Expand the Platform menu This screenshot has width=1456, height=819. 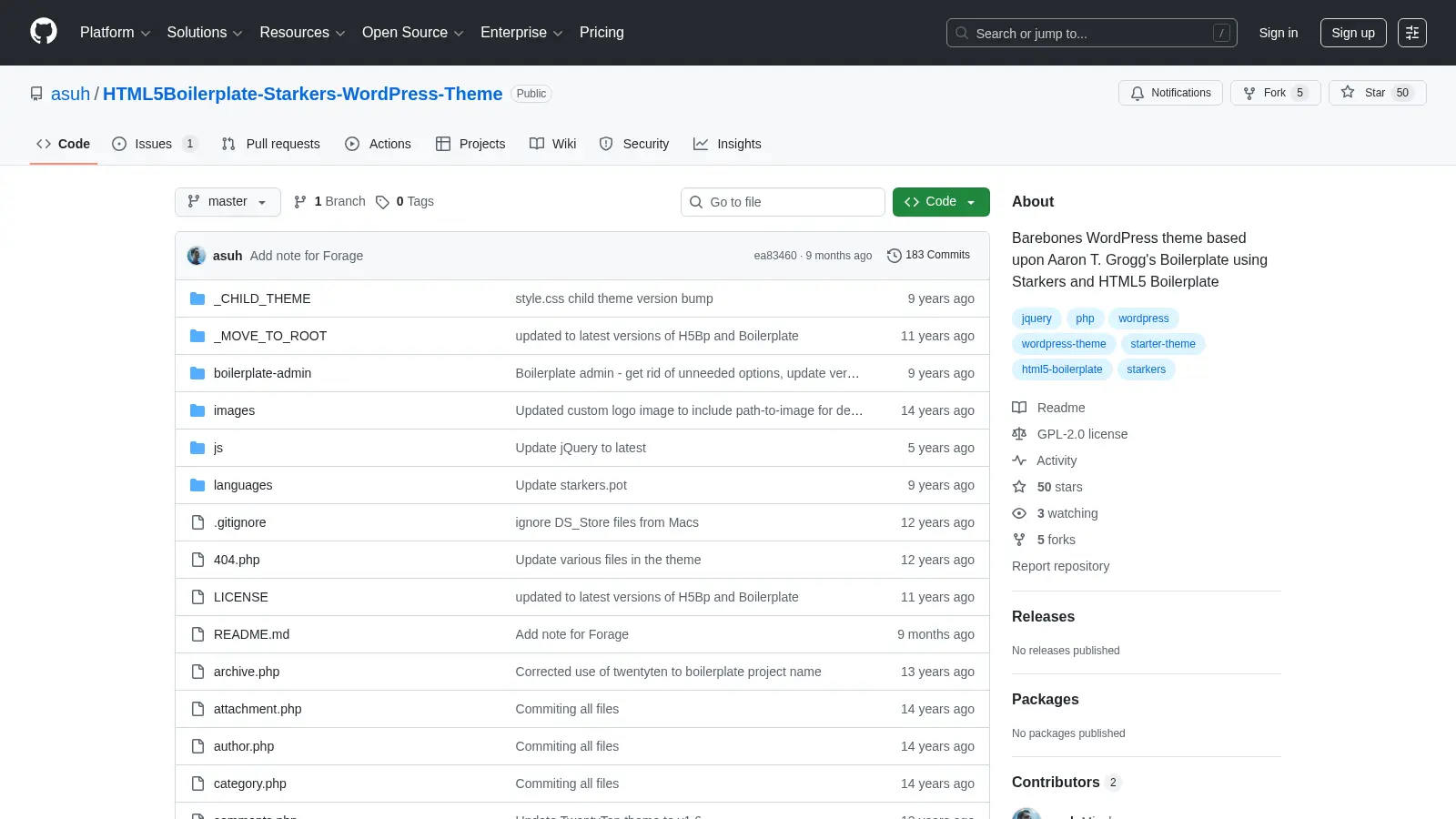point(115,33)
